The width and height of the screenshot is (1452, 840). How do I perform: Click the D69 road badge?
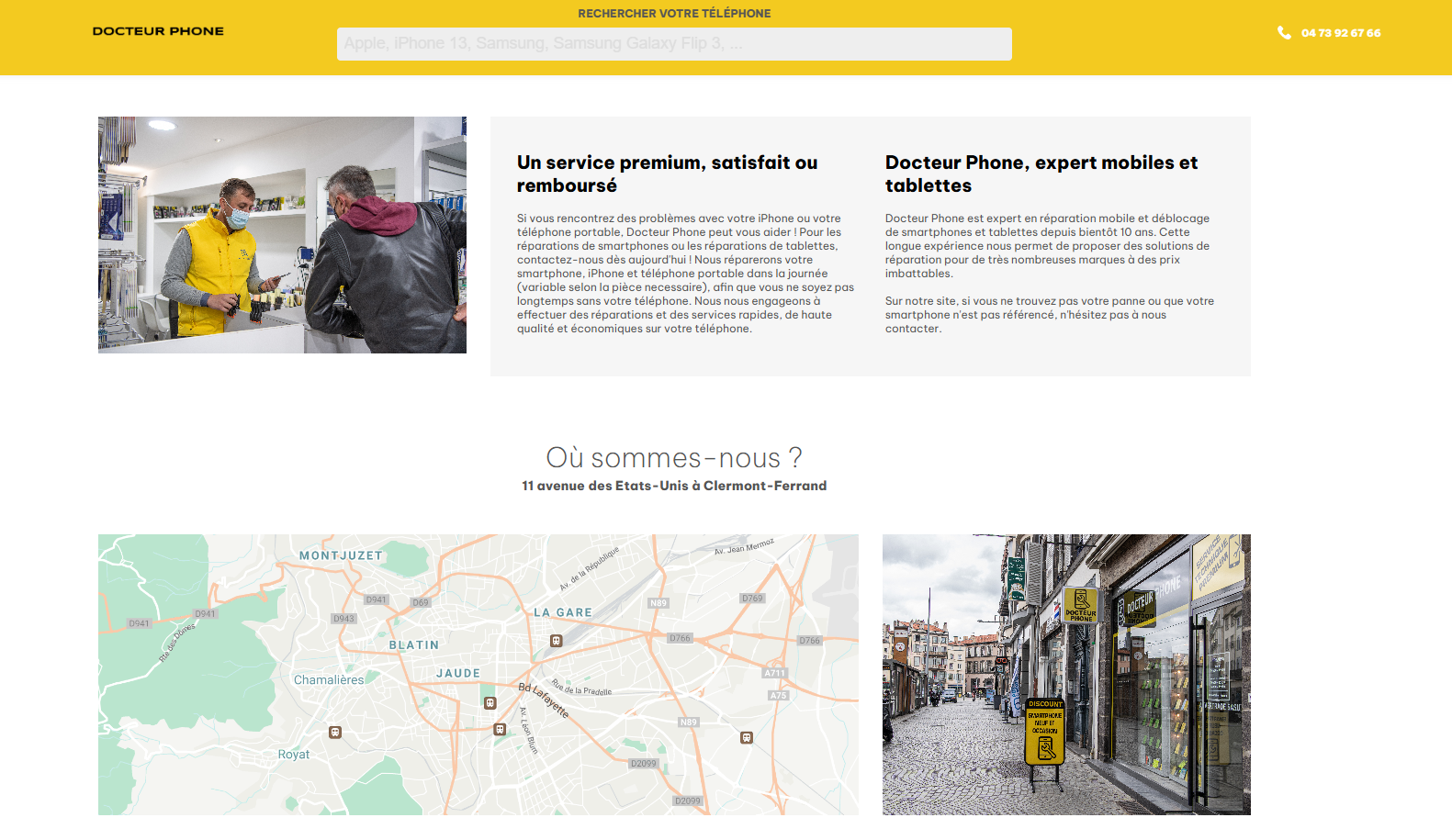(421, 603)
